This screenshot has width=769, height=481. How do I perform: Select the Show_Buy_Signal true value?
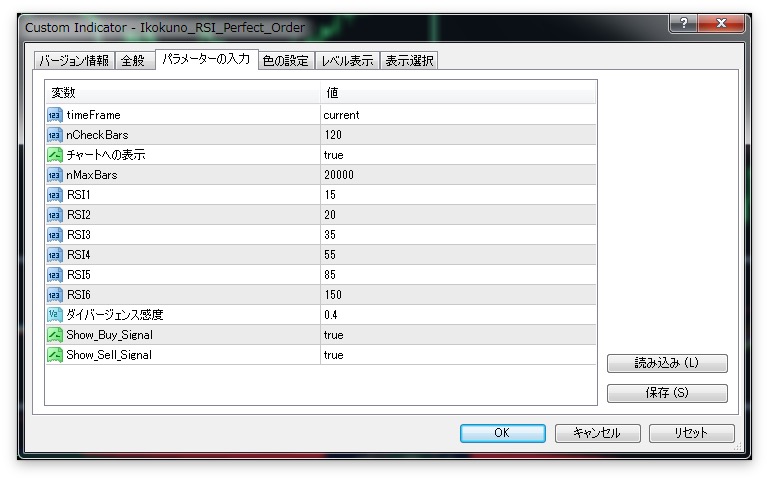click(458, 335)
